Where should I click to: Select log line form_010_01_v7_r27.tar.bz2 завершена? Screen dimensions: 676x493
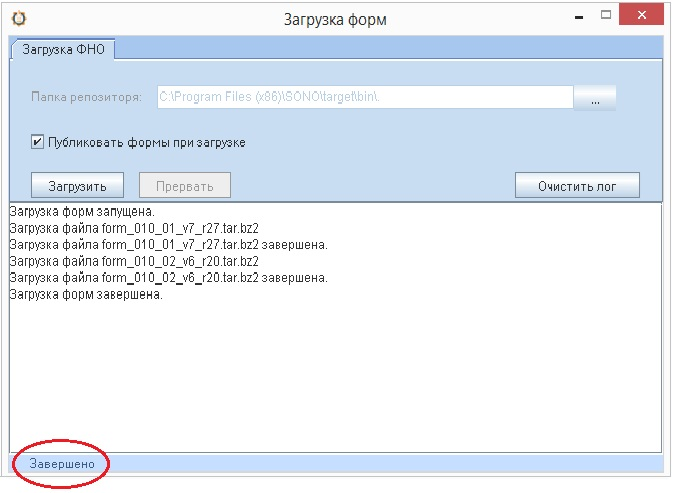(169, 245)
